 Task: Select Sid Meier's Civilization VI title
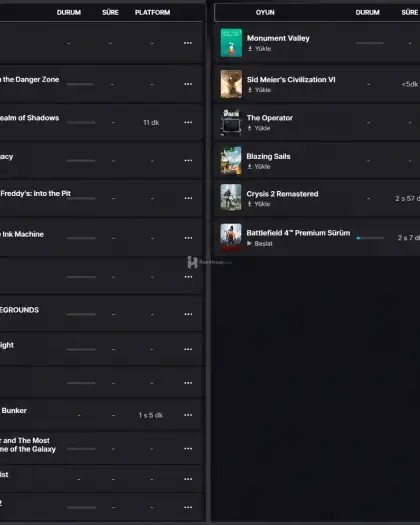[291, 80]
